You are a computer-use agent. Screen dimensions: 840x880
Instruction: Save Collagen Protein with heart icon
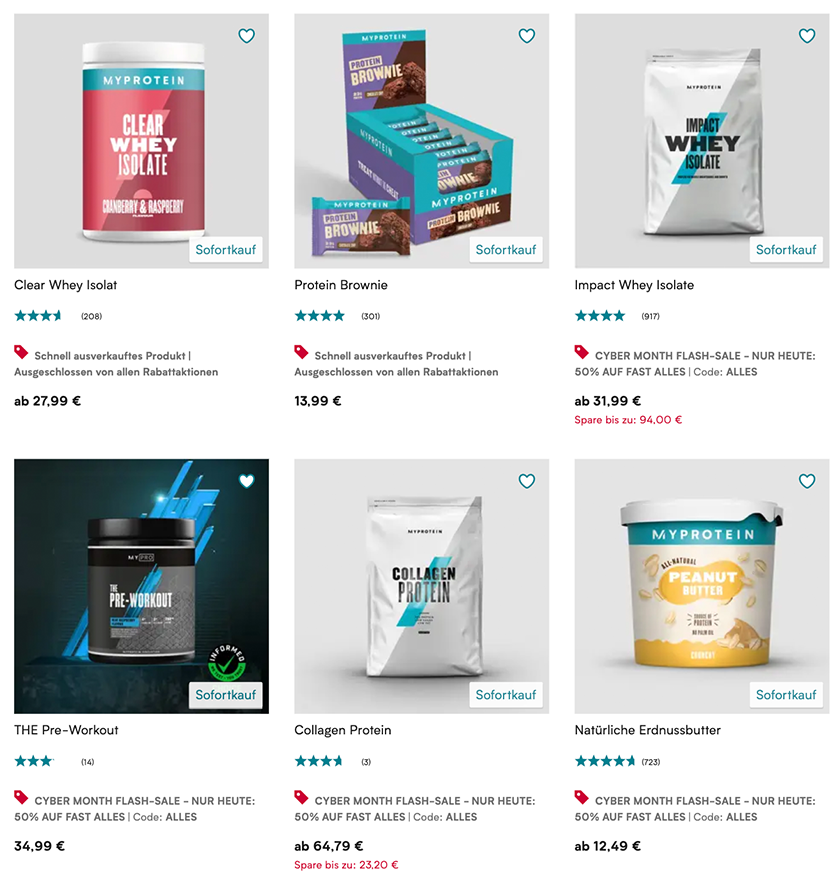[526, 481]
